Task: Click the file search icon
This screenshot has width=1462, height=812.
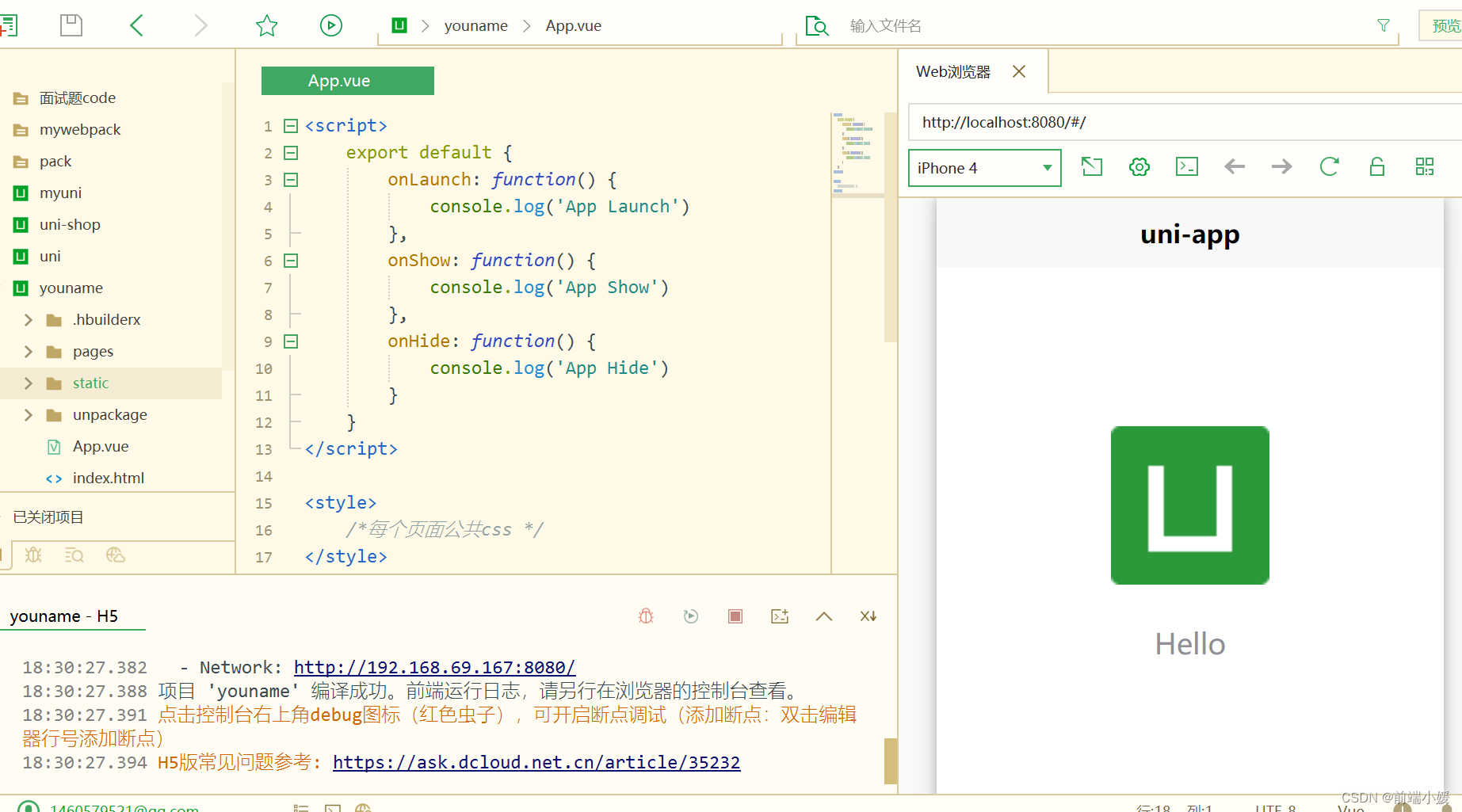Action: 816,26
